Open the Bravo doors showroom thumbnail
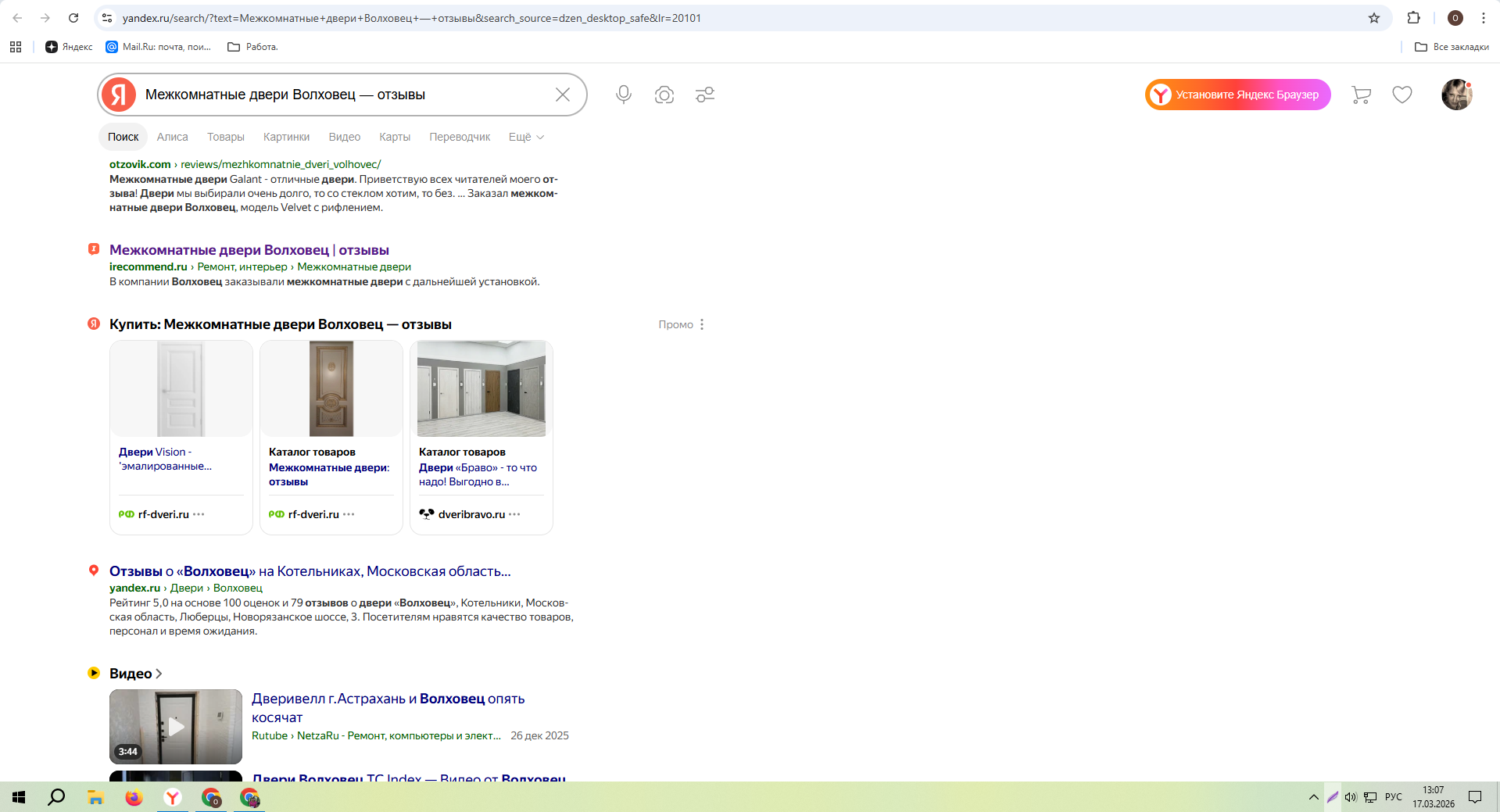This screenshot has width=1500, height=812. point(482,388)
